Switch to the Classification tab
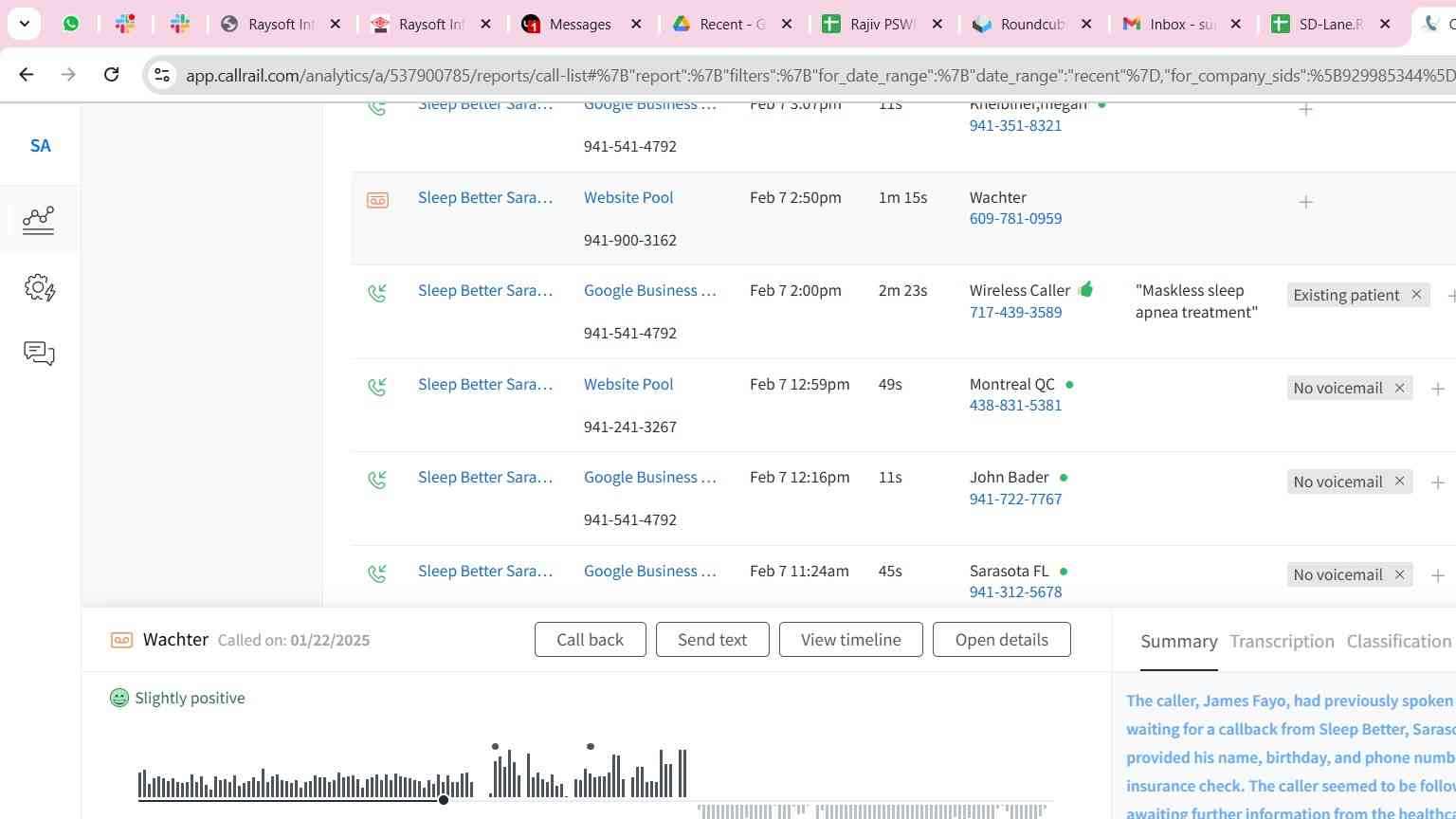1456x819 pixels. [1398, 642]
